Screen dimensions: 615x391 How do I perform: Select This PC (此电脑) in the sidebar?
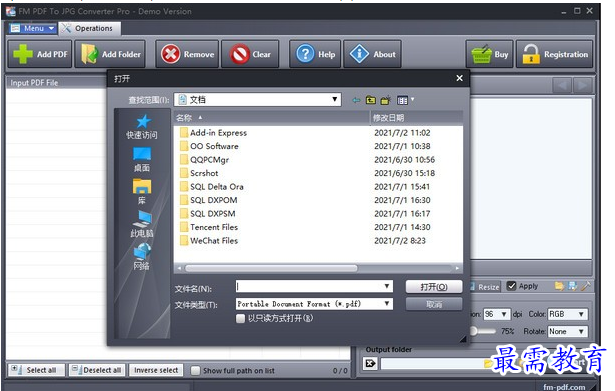(x=142, y=224)
